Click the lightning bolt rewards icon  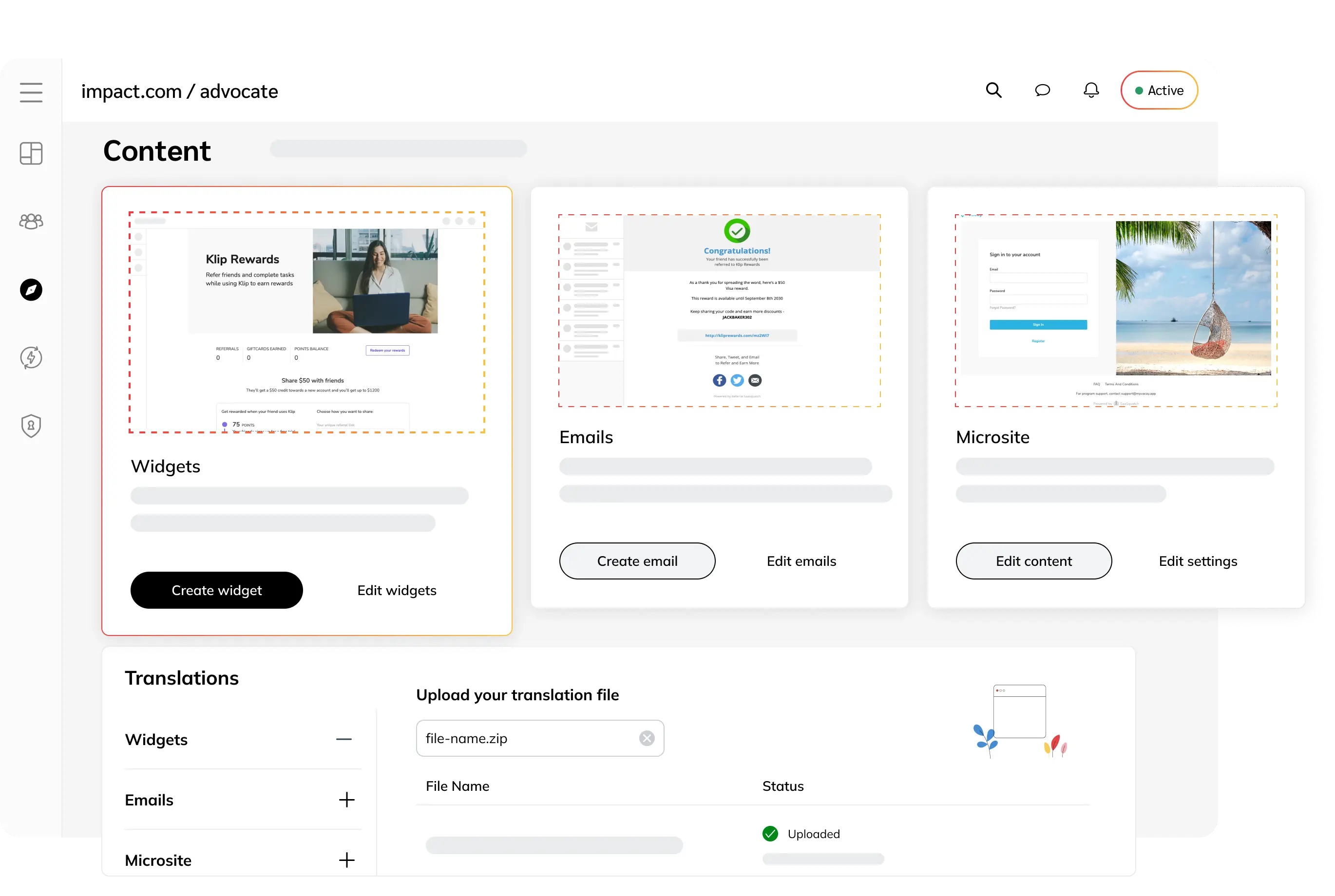pyautogui.click(x=31, y=358)
